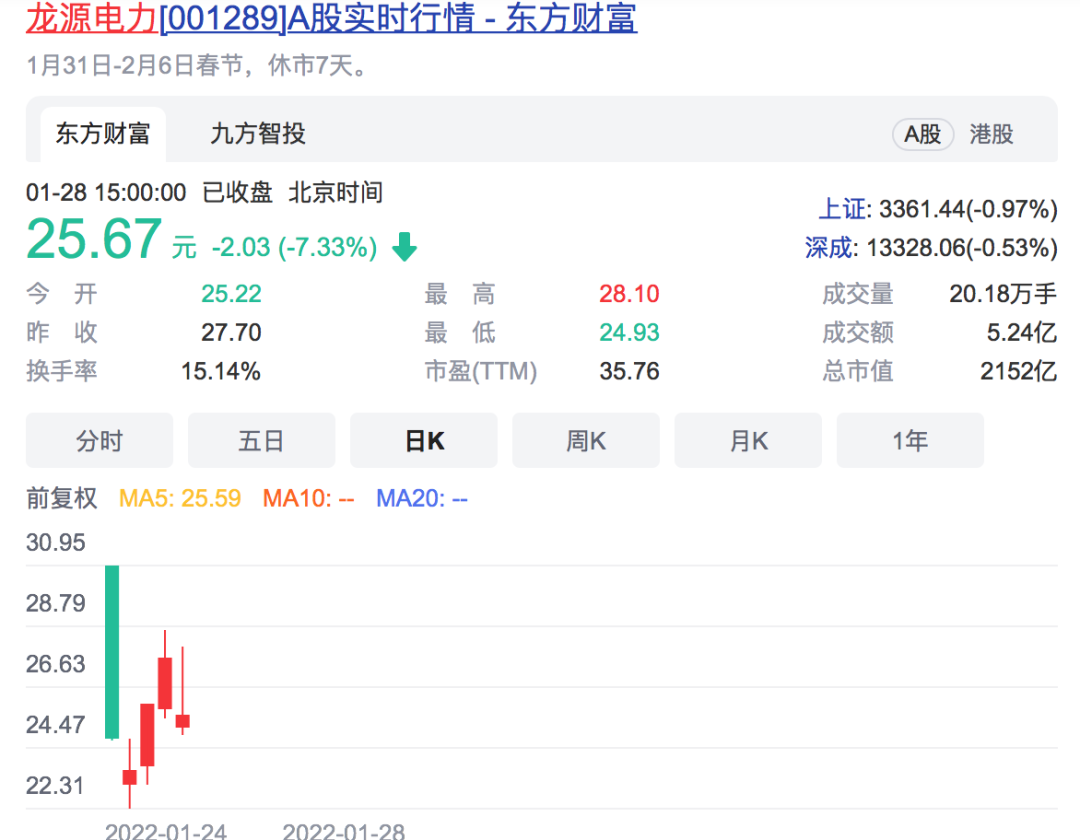The image size is (1080, 840).
Task: Click the 2022-01-24 date axis label
Action: [166, 830]
